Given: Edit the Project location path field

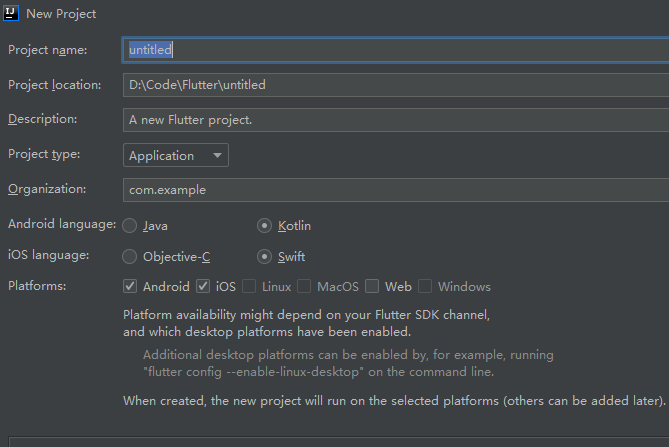Looking at the screenshot, I should tap(396, 85).
